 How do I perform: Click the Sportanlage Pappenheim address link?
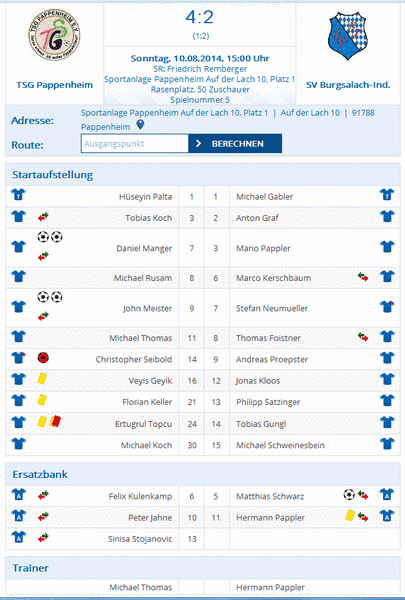(x=174, y=113)
